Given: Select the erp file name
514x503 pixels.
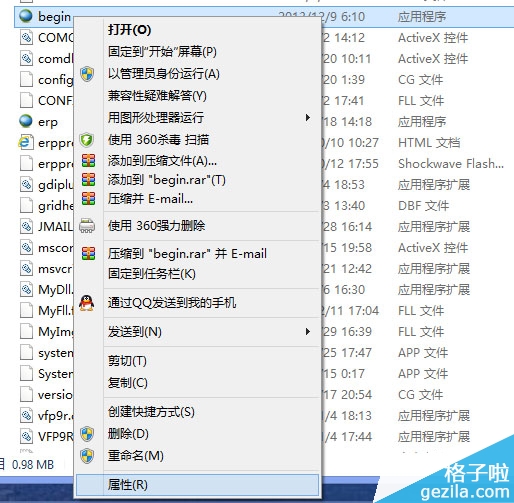Looking at the screenshot, I should (48, 122).
